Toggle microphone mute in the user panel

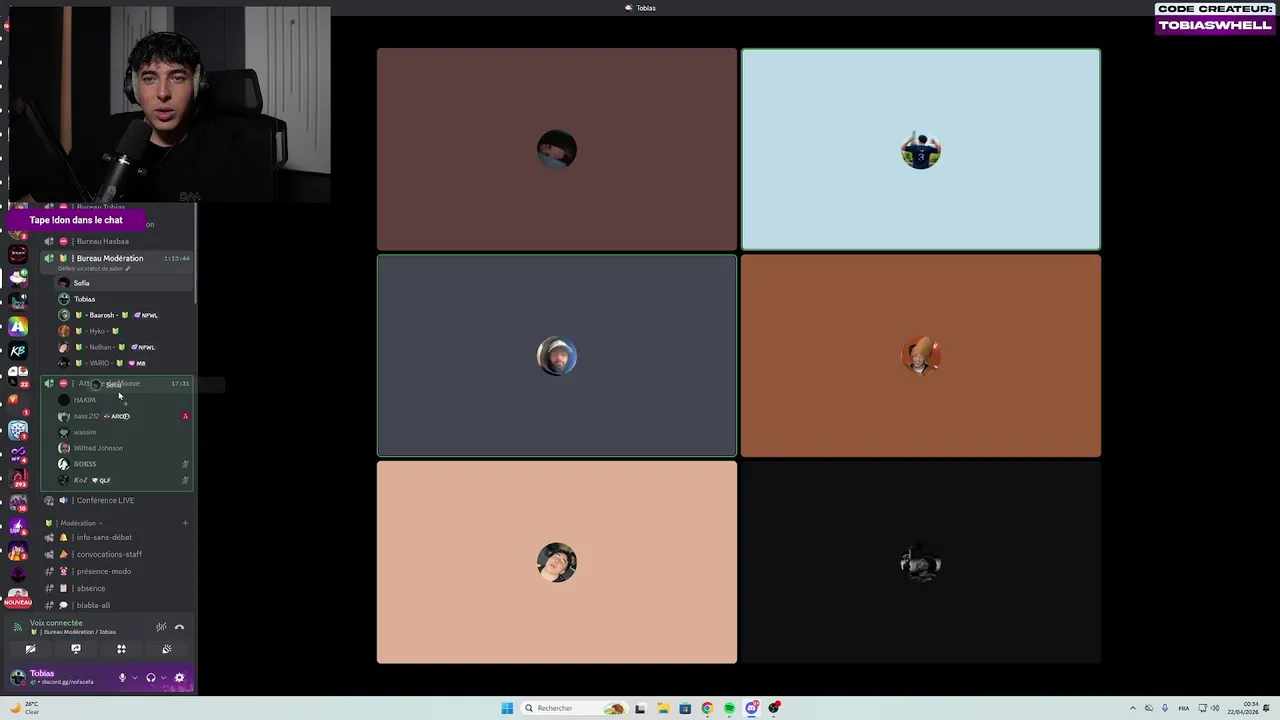[122, 677]
